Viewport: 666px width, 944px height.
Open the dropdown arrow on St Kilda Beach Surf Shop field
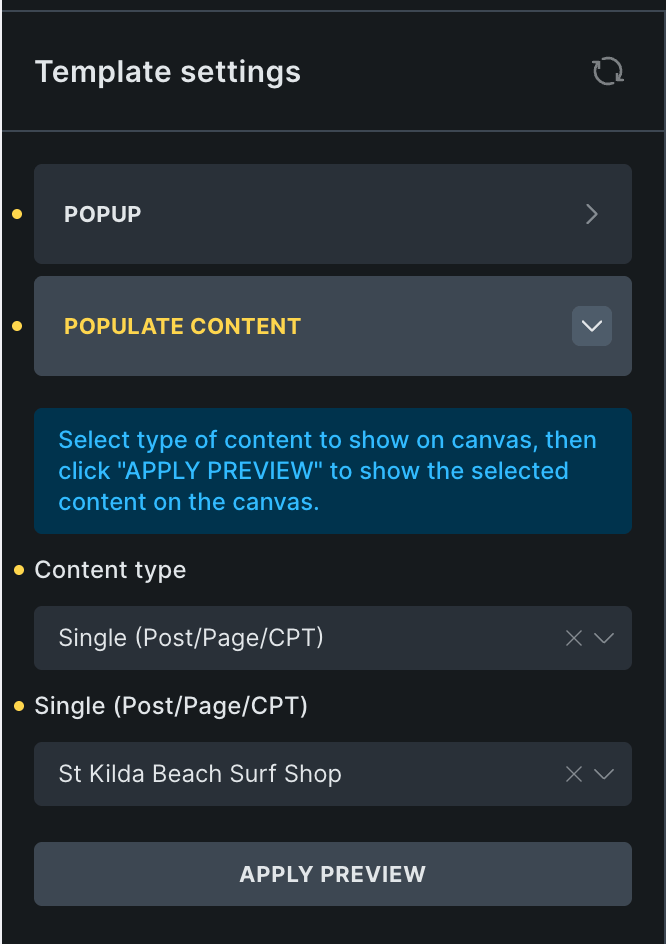coord(604,774)
